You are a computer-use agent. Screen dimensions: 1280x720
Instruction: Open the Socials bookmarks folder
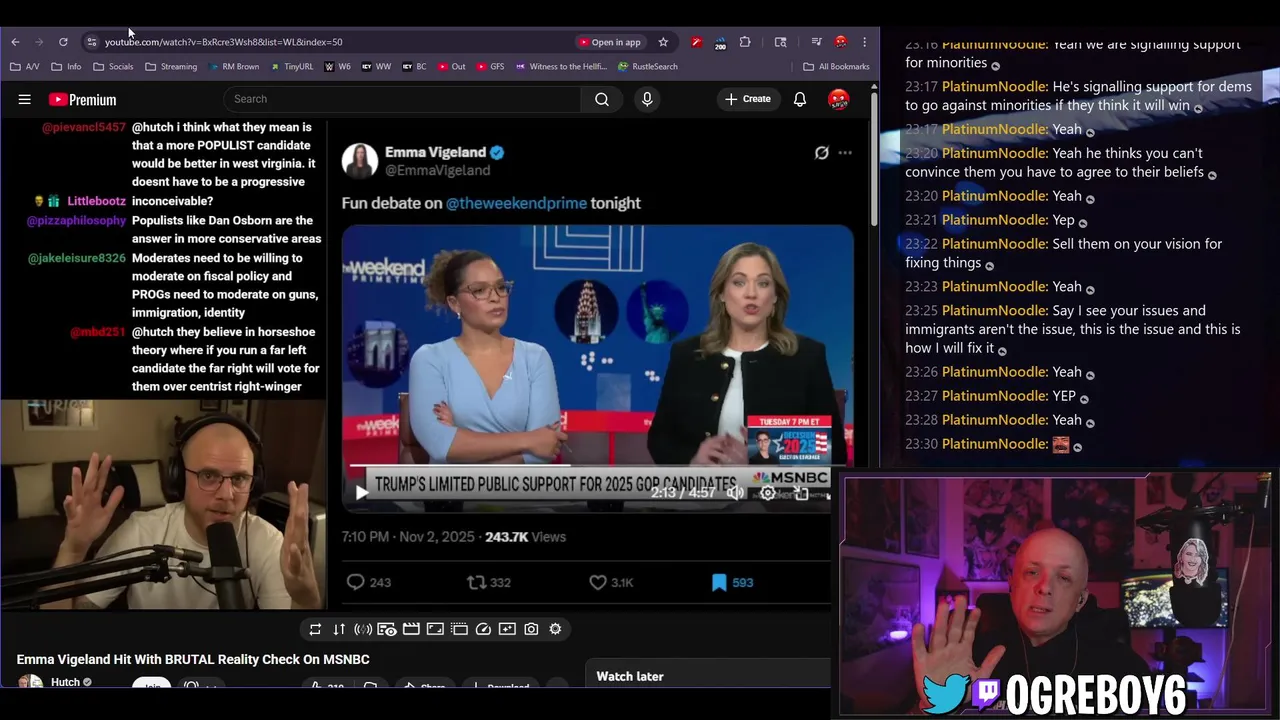click(113, 67)
